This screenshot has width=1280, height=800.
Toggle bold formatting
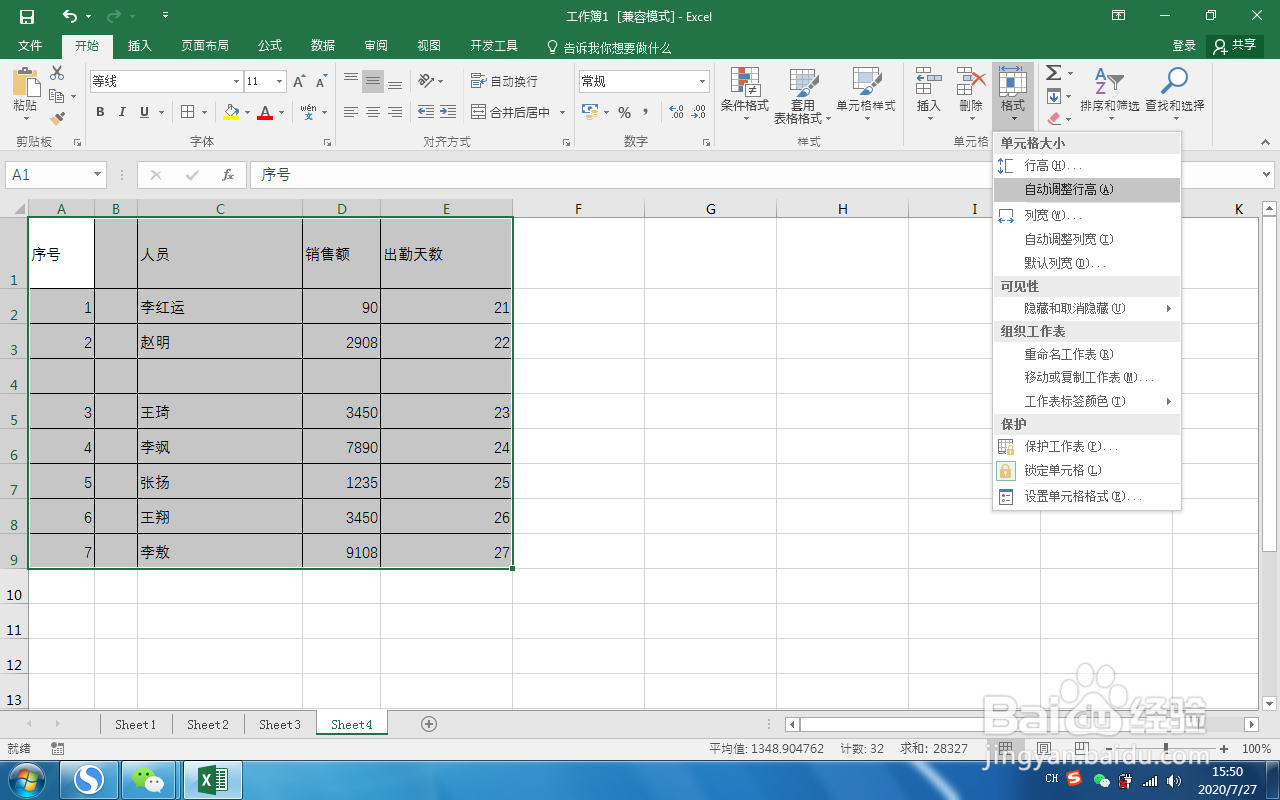click(100, 112)
